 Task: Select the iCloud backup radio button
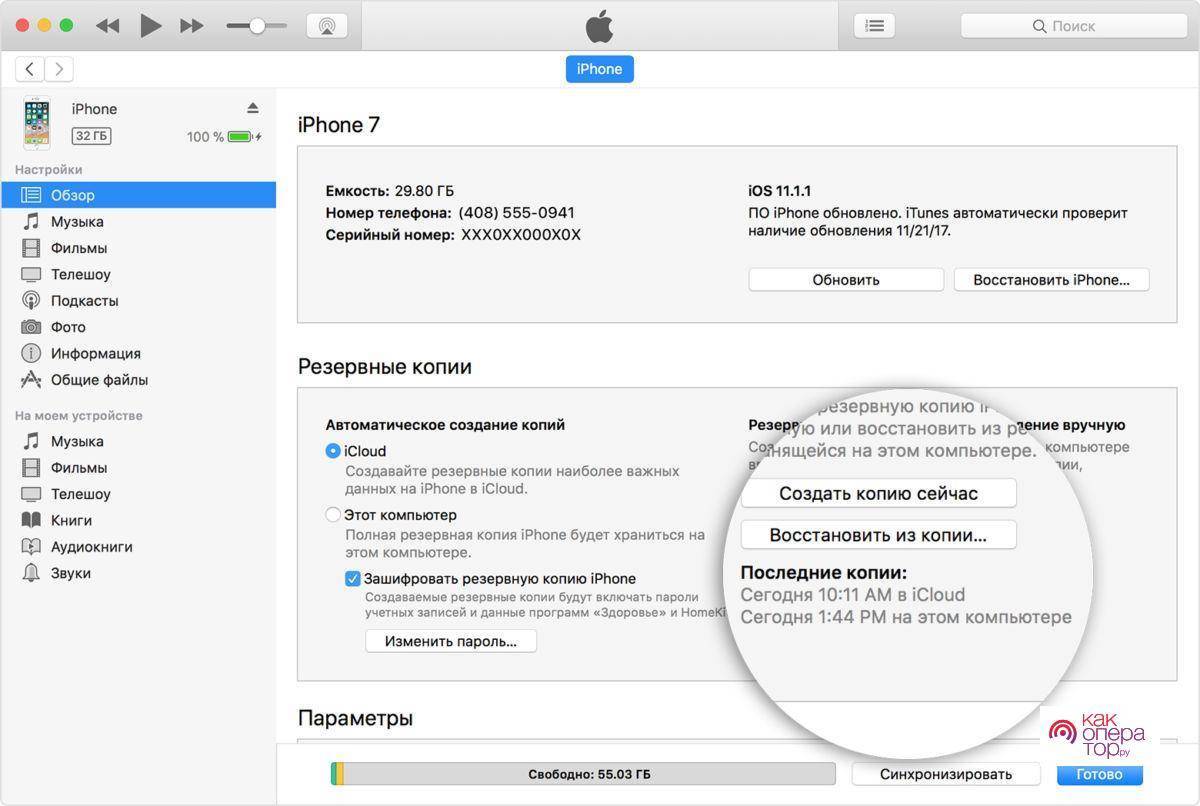pos(333,451)
